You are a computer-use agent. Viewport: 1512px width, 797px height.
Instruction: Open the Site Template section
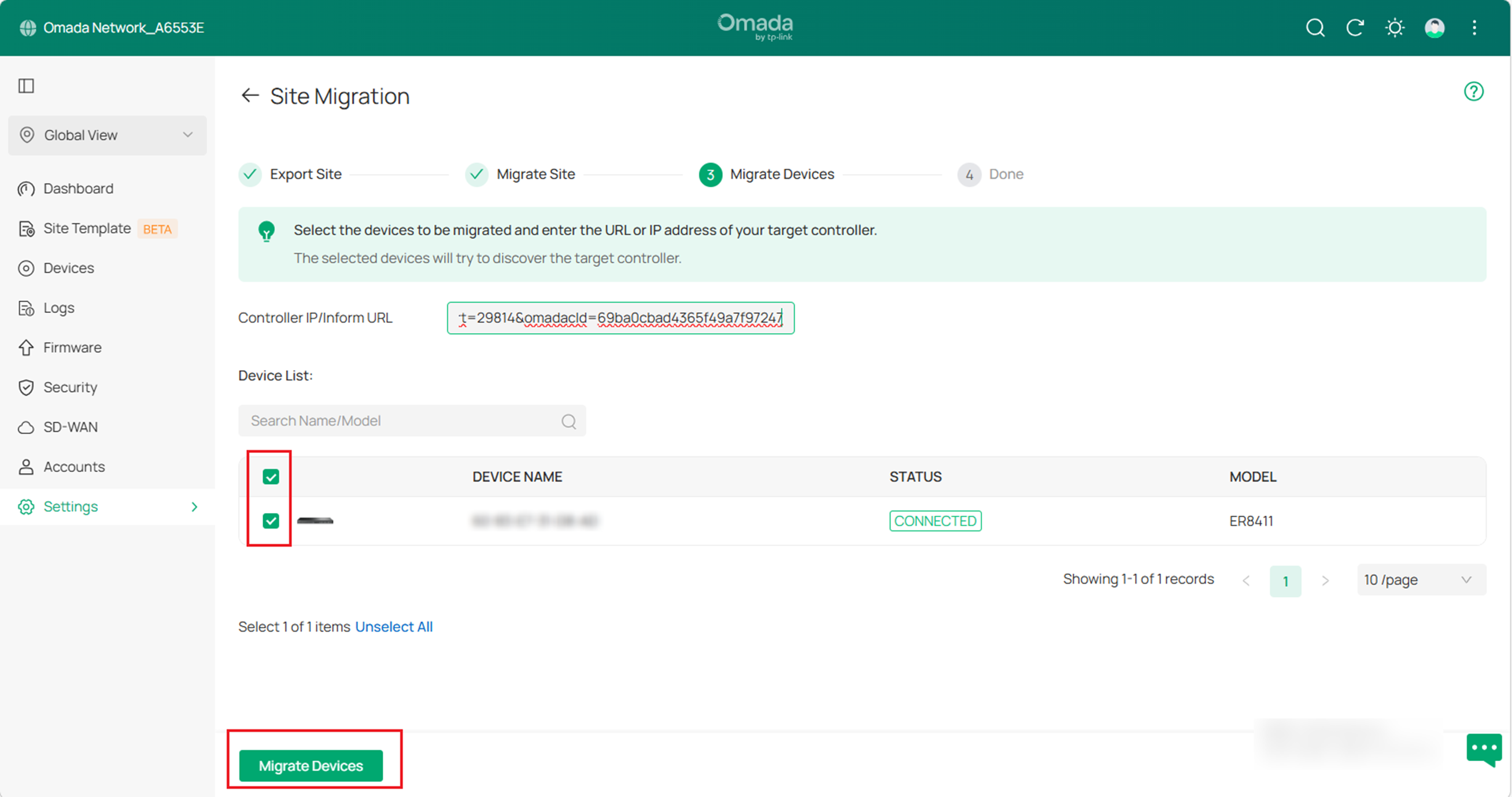click(x=87, y=228)
